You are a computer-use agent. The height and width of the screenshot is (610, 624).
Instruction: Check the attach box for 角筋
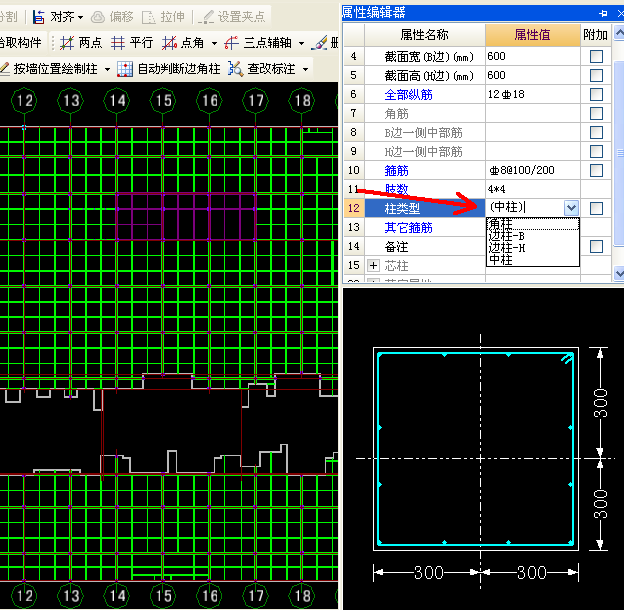point(596,113)
